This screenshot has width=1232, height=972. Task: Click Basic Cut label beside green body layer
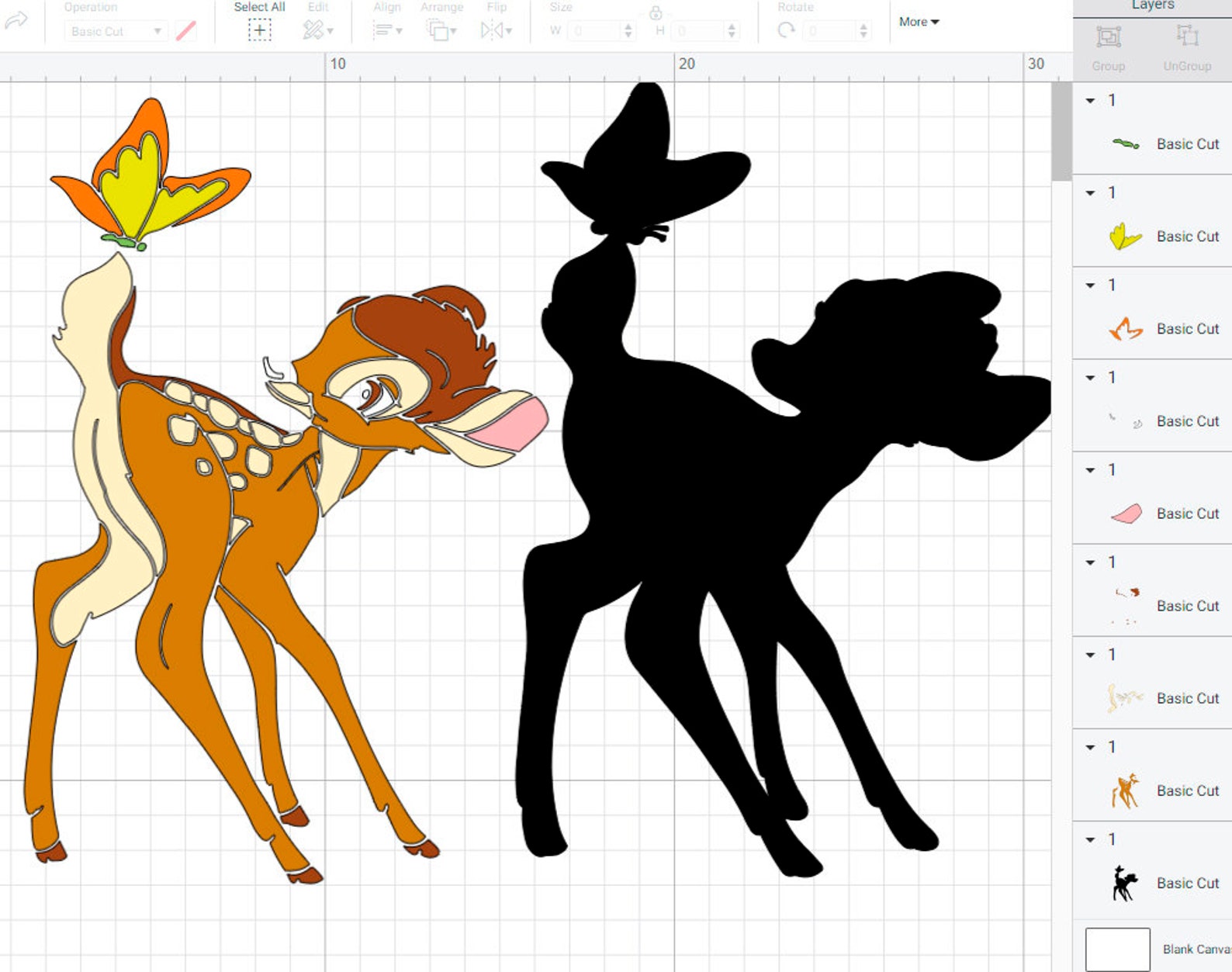click(x=1187, y=144)
